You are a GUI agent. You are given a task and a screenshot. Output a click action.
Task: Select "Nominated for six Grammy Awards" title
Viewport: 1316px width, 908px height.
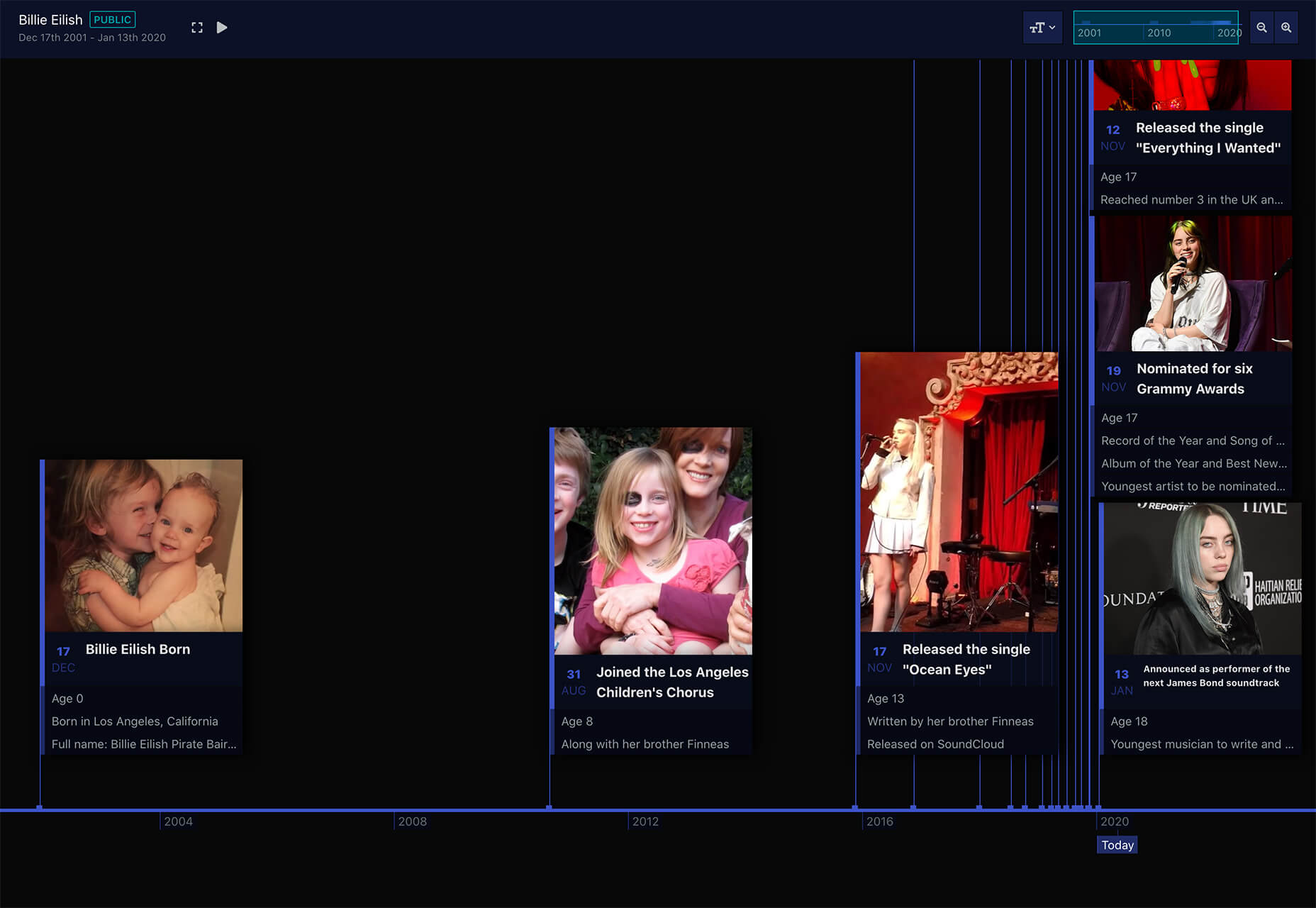(x=1194, y=378)
